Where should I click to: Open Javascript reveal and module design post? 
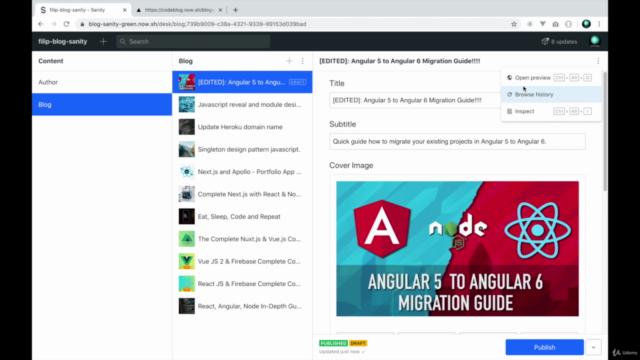click(242, 104)
